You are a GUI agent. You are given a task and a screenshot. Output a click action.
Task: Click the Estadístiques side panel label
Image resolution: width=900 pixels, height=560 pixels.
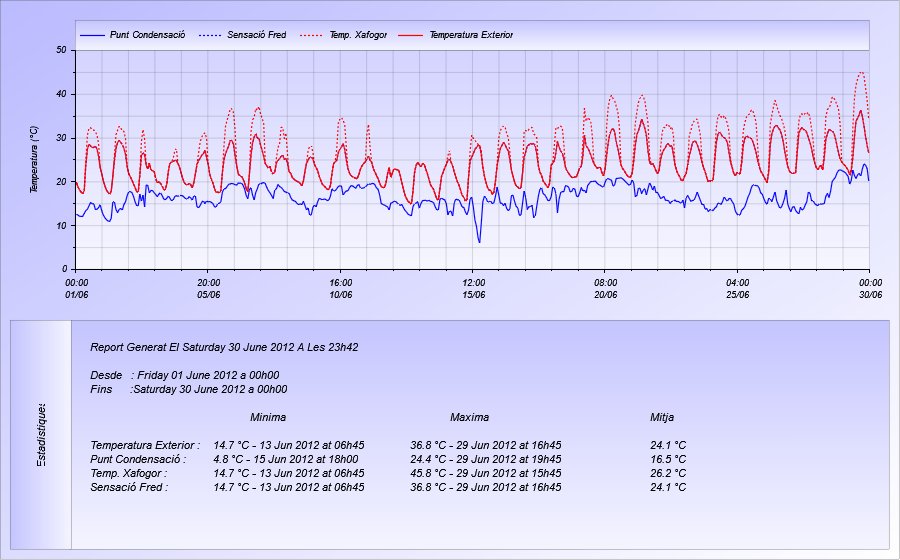[41, 435]
